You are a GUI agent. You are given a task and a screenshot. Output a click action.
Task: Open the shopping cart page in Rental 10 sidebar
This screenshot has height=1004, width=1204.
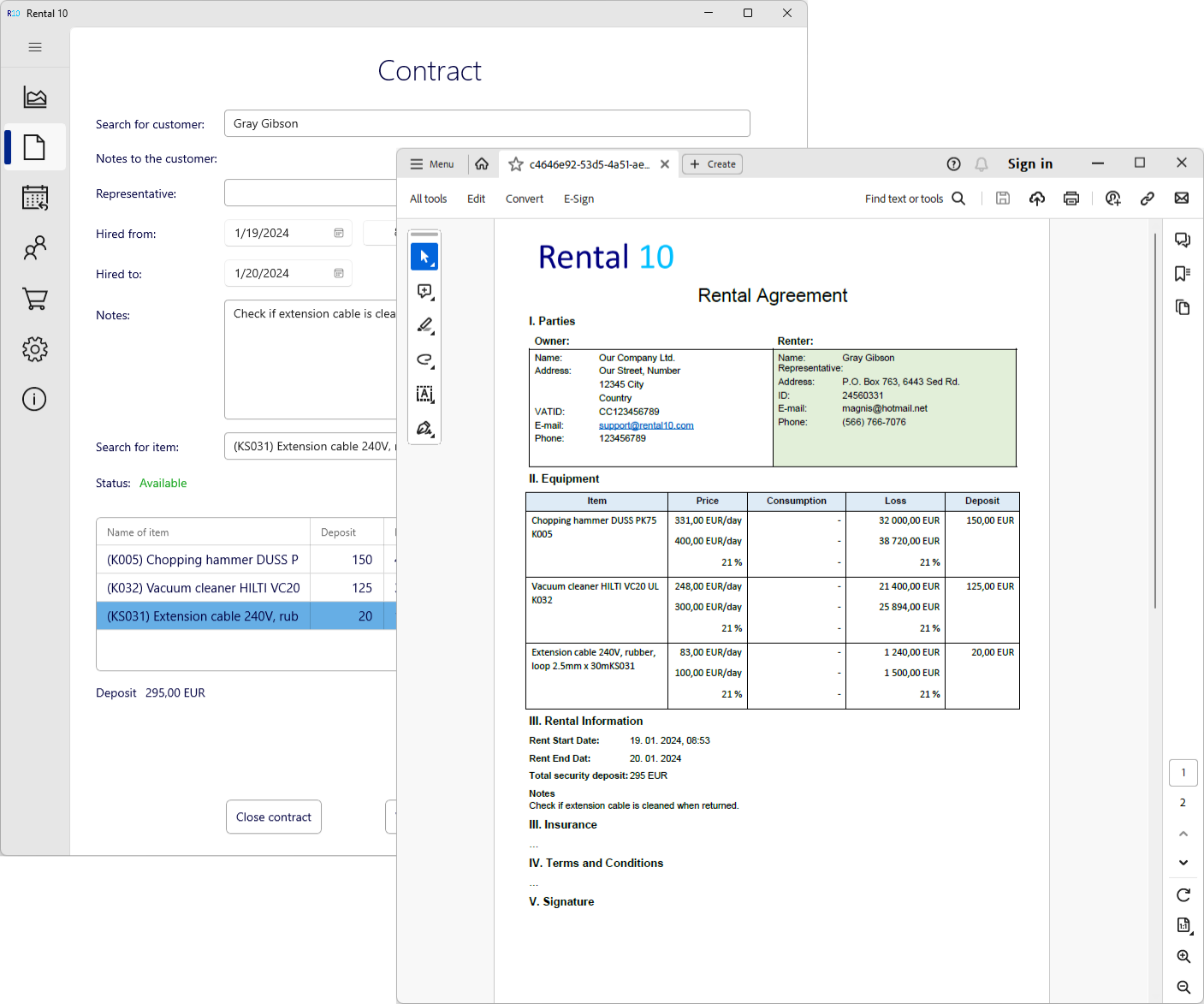pos(35,299)
